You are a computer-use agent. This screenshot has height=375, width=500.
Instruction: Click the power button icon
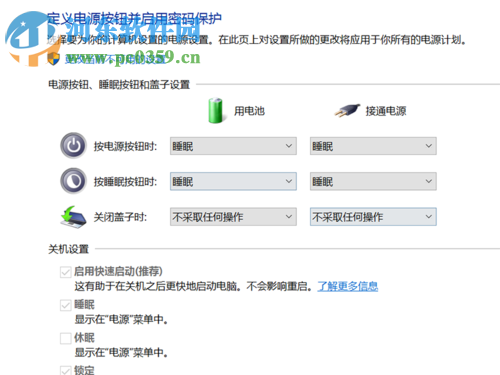[73, 146]
